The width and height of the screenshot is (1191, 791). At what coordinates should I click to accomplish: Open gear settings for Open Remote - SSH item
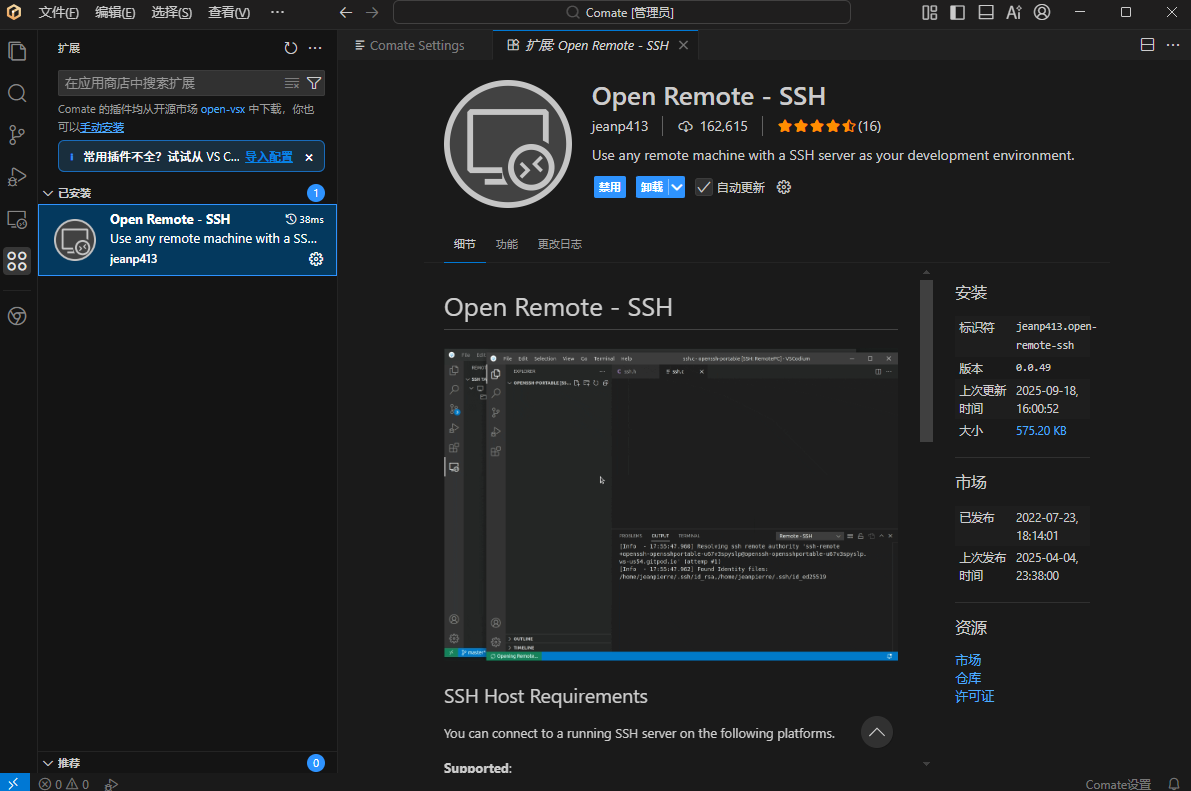(316, 259)
